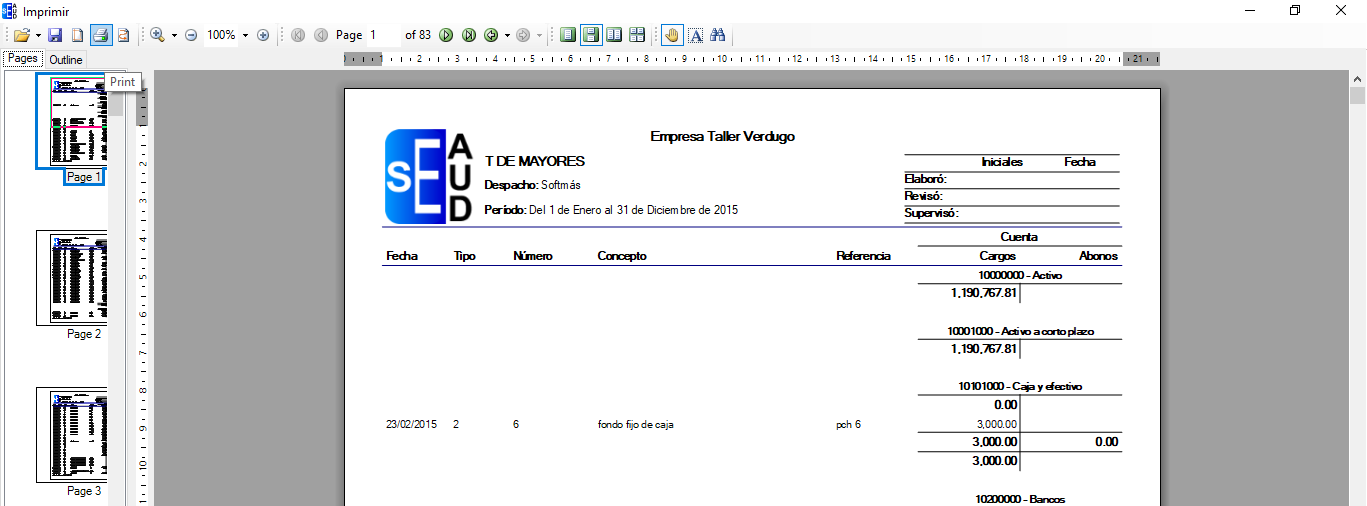
Task: Save the report with the floppy disk icon
Action: 56,35
